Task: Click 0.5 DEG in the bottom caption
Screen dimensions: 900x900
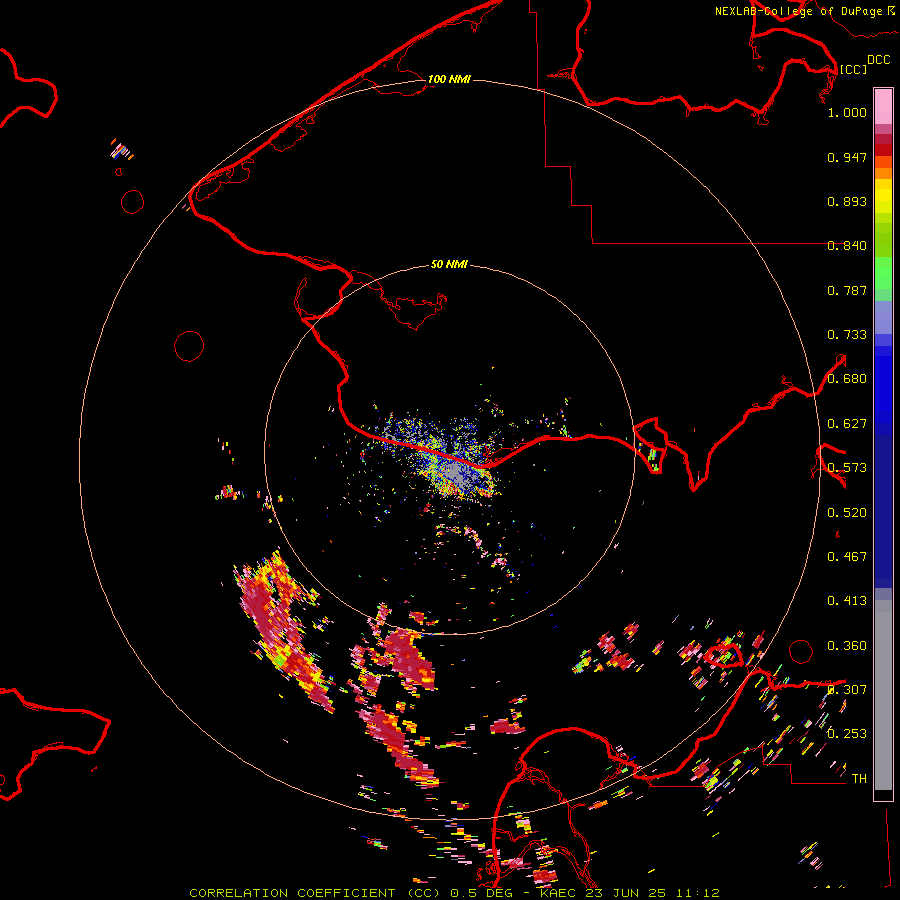Action: point(481,893)
